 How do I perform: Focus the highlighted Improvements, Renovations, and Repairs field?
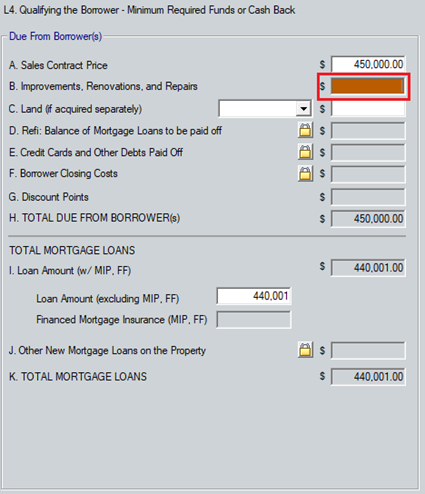(x=368, y=86)
